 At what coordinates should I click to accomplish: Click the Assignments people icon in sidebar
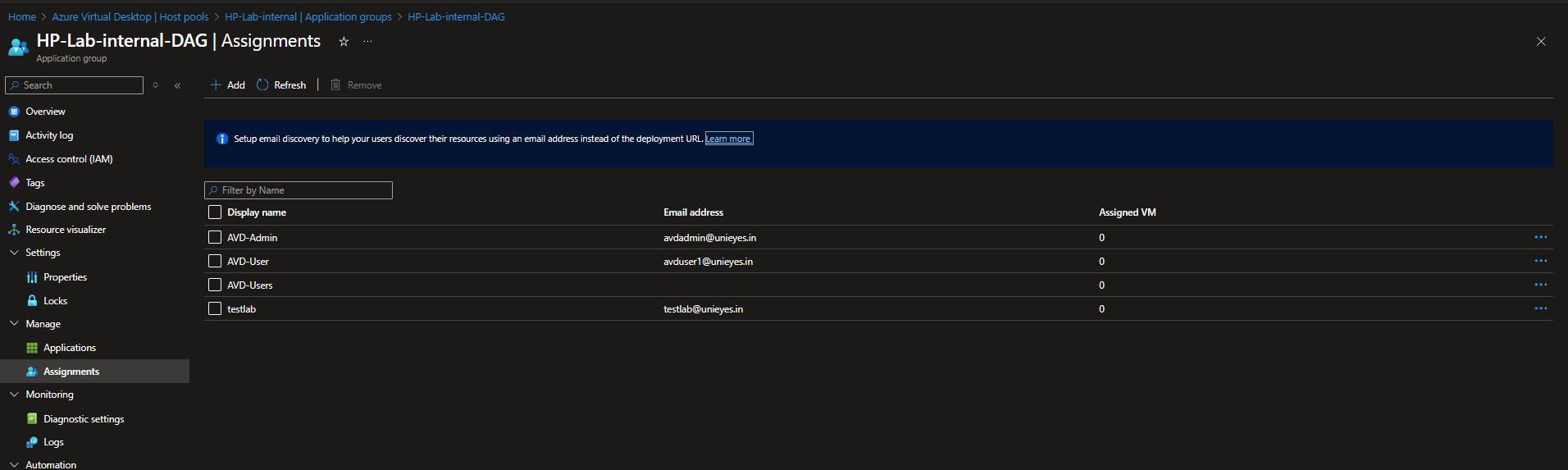tap(32, 372)
